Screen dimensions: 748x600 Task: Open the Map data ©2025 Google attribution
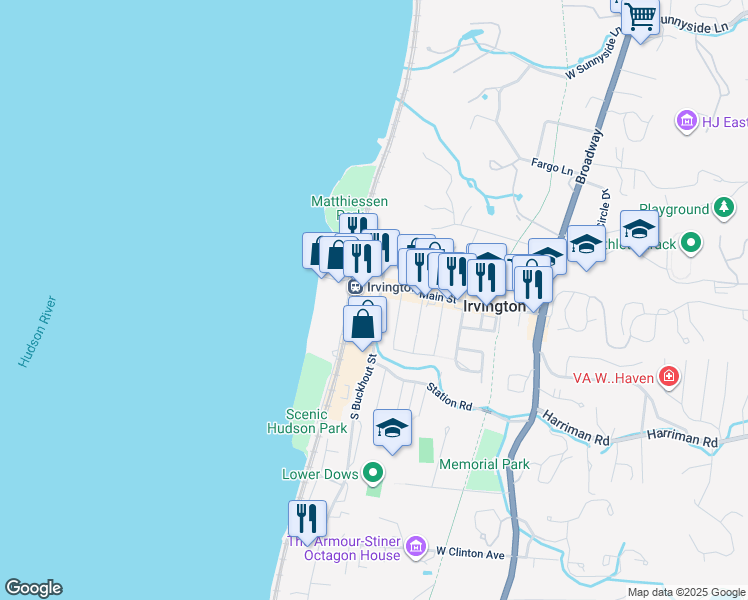coord(685,592)
